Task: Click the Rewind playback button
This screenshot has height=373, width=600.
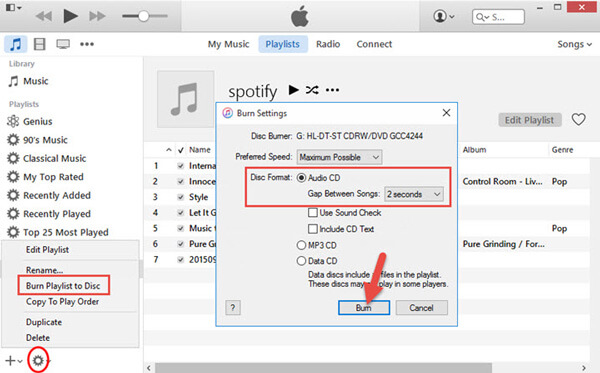Action: (x=44, y=16)
